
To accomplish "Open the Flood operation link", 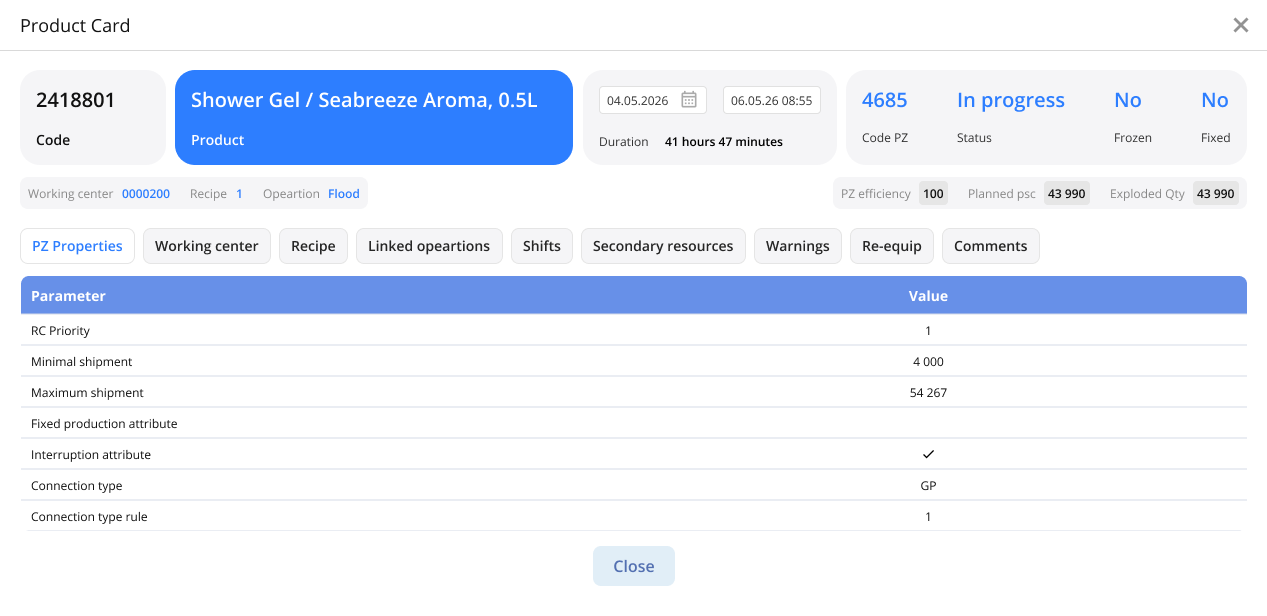I will point(344,194).
